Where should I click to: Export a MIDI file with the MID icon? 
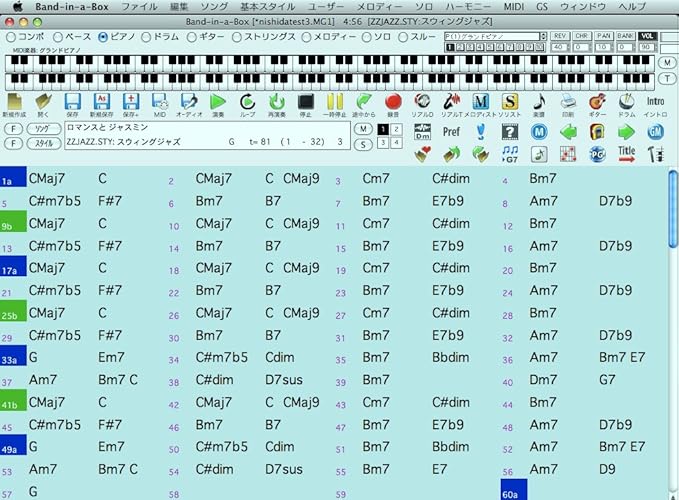[160, 105]
